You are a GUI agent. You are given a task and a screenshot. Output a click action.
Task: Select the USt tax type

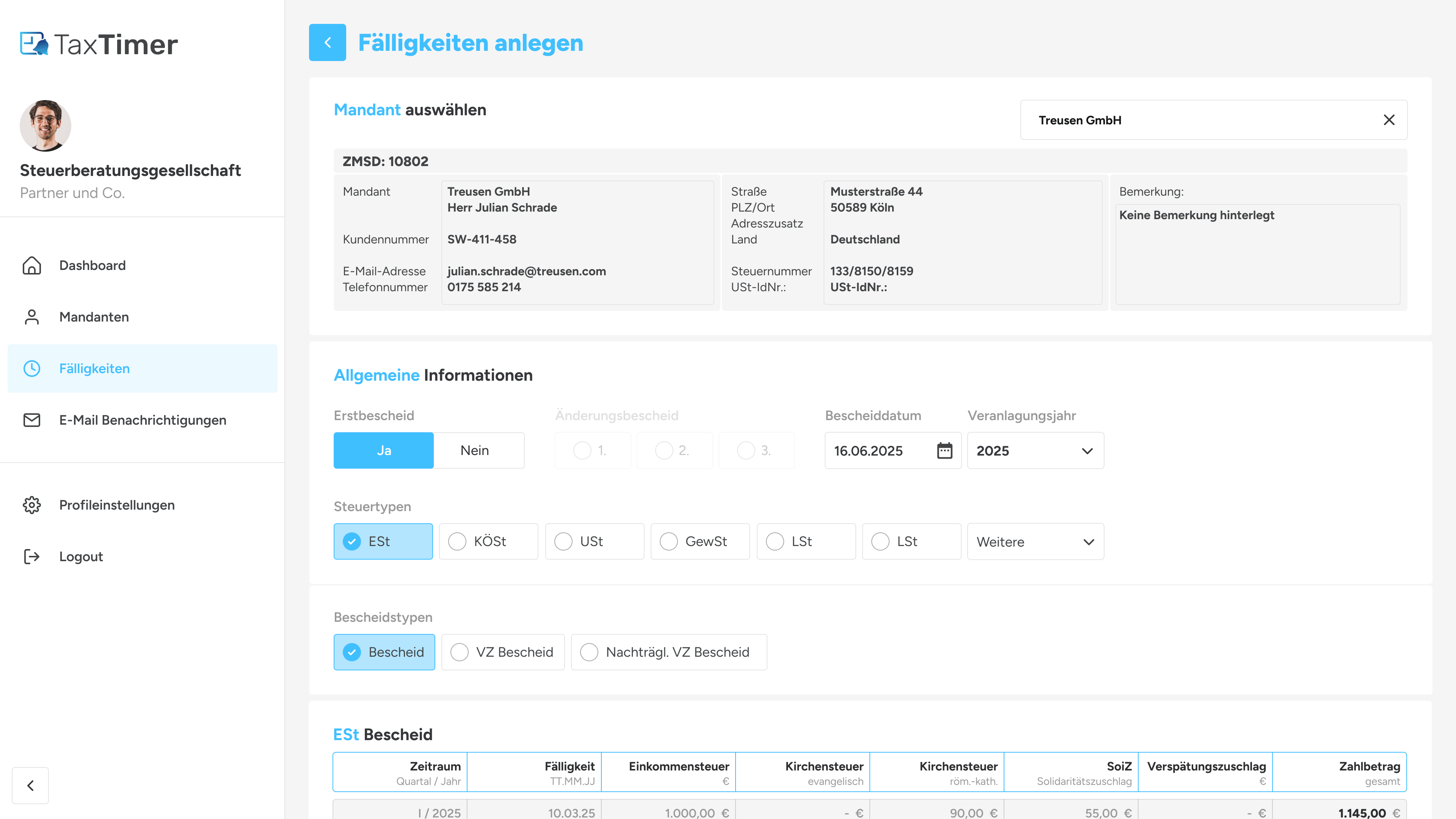(595, 541)
